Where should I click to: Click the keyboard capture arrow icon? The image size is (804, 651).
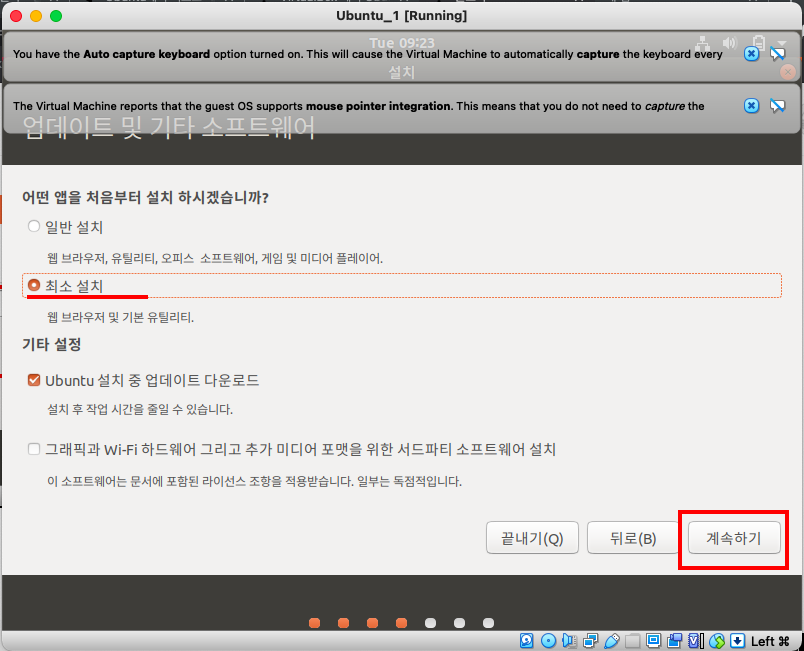click(x=737, y=641)
